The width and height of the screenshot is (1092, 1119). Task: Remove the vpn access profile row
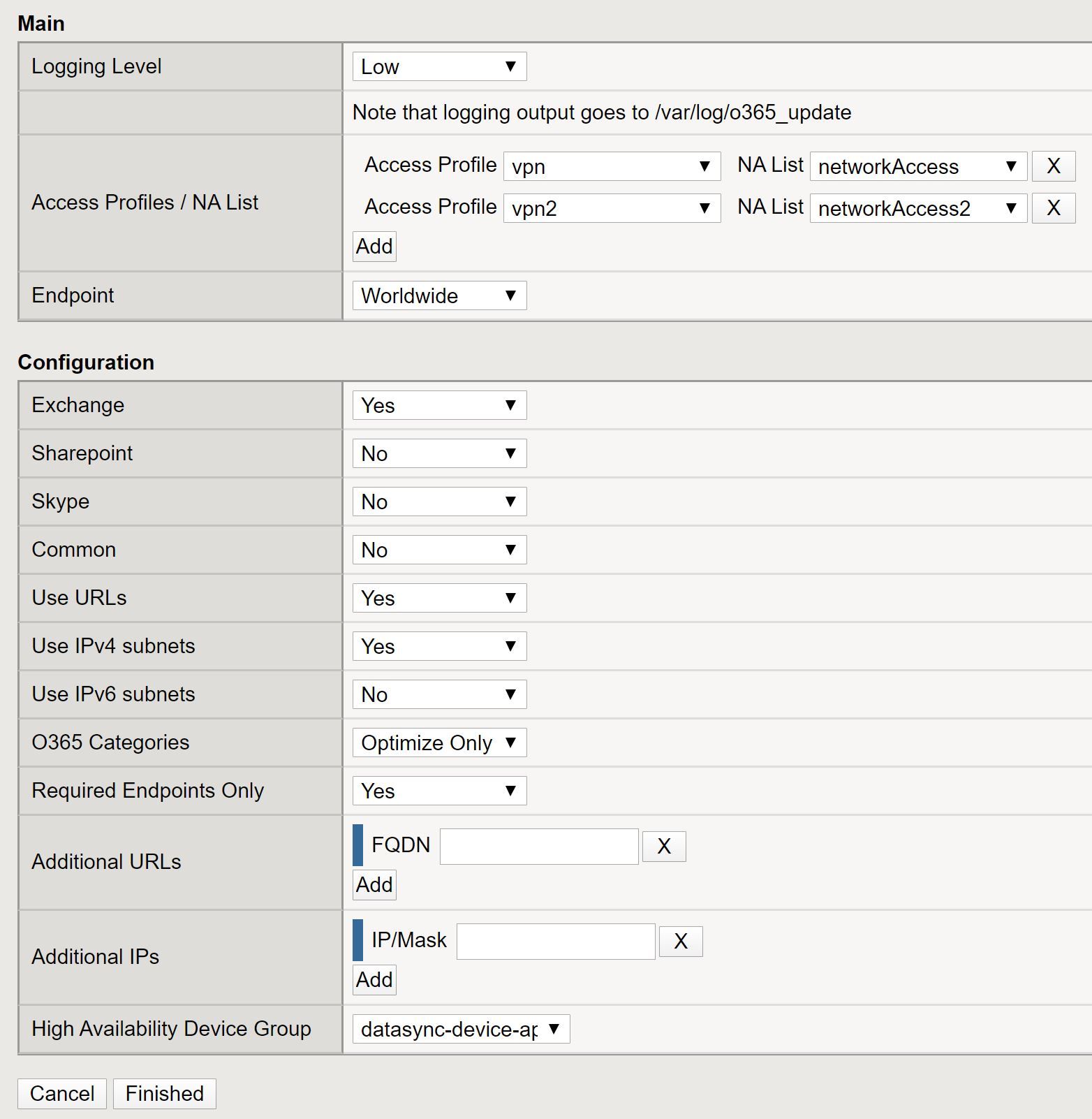[x=1053, y=166]
